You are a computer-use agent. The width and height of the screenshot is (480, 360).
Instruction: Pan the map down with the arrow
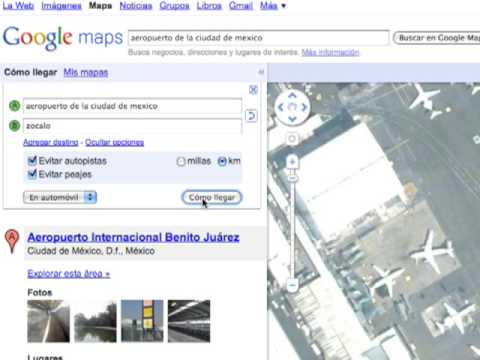(292, 118)
